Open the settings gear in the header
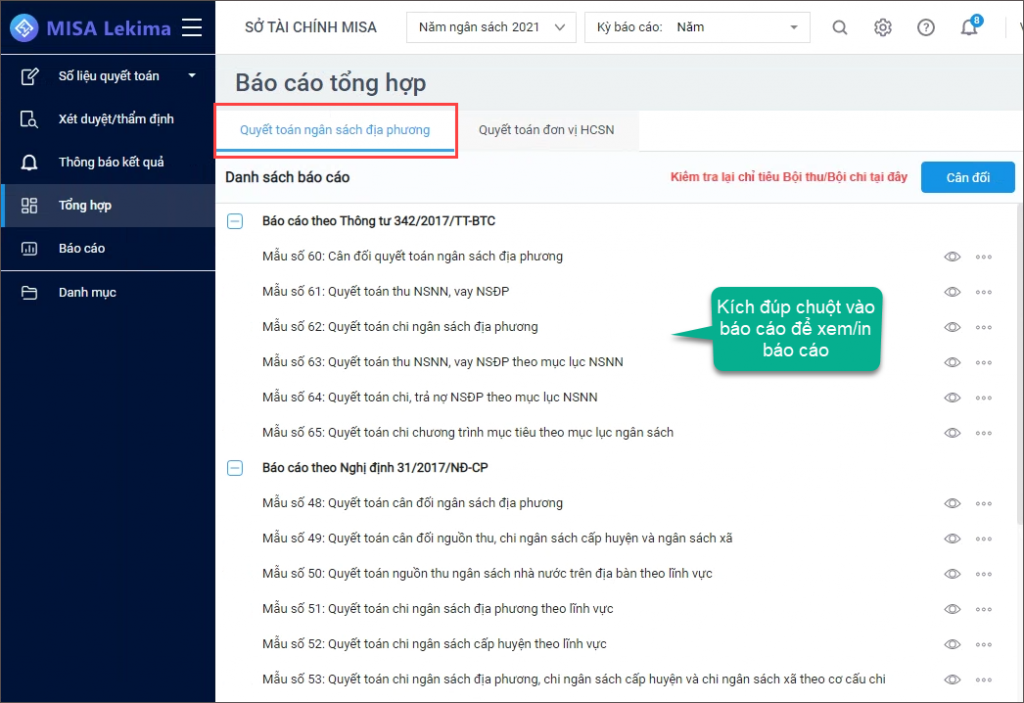The height and width of the screenshot is (703, 1024). (x=883, y=27)
